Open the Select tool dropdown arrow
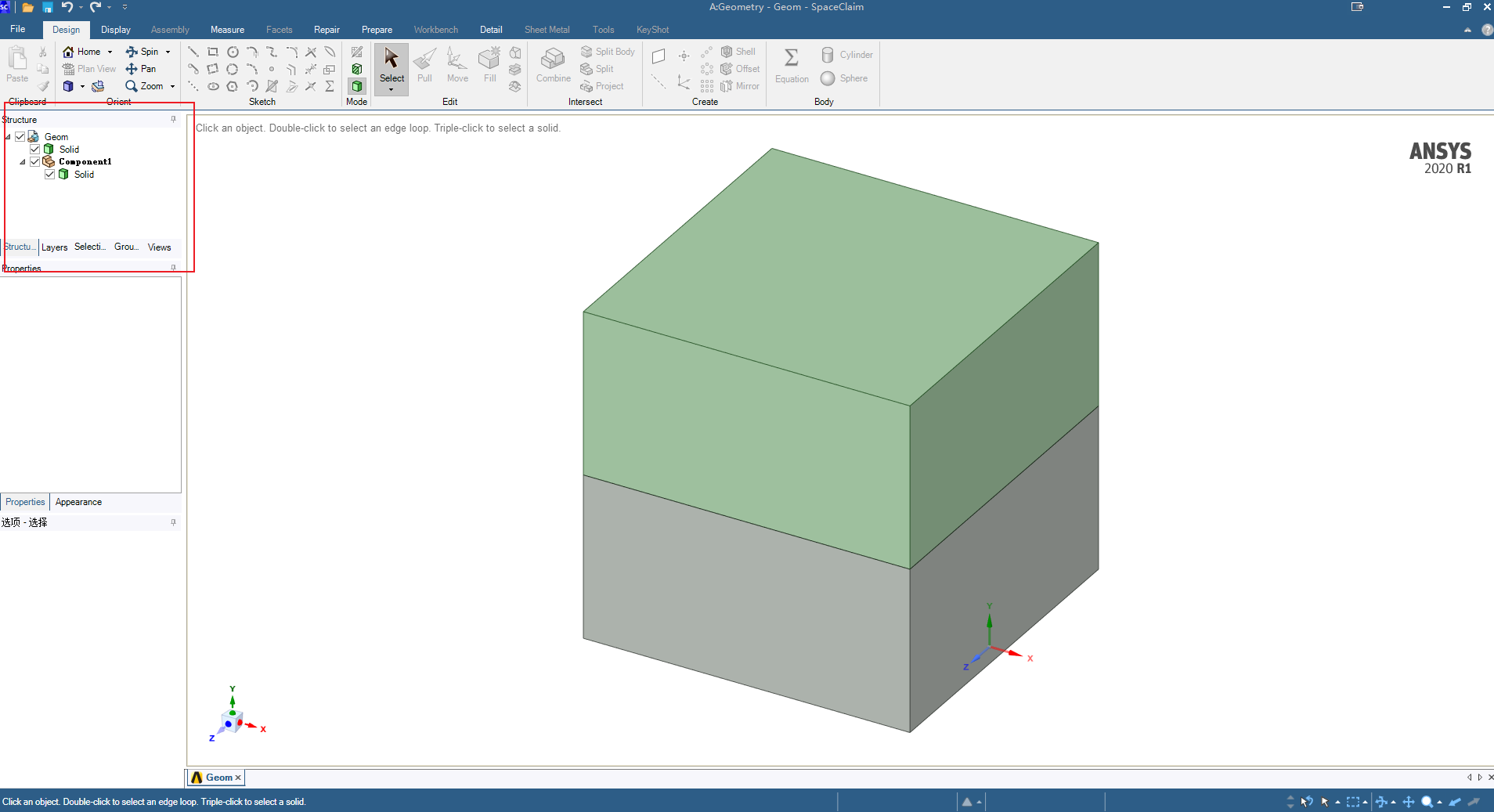The height and width of the screenshot is (812, 1494). (x=392, y=89)
